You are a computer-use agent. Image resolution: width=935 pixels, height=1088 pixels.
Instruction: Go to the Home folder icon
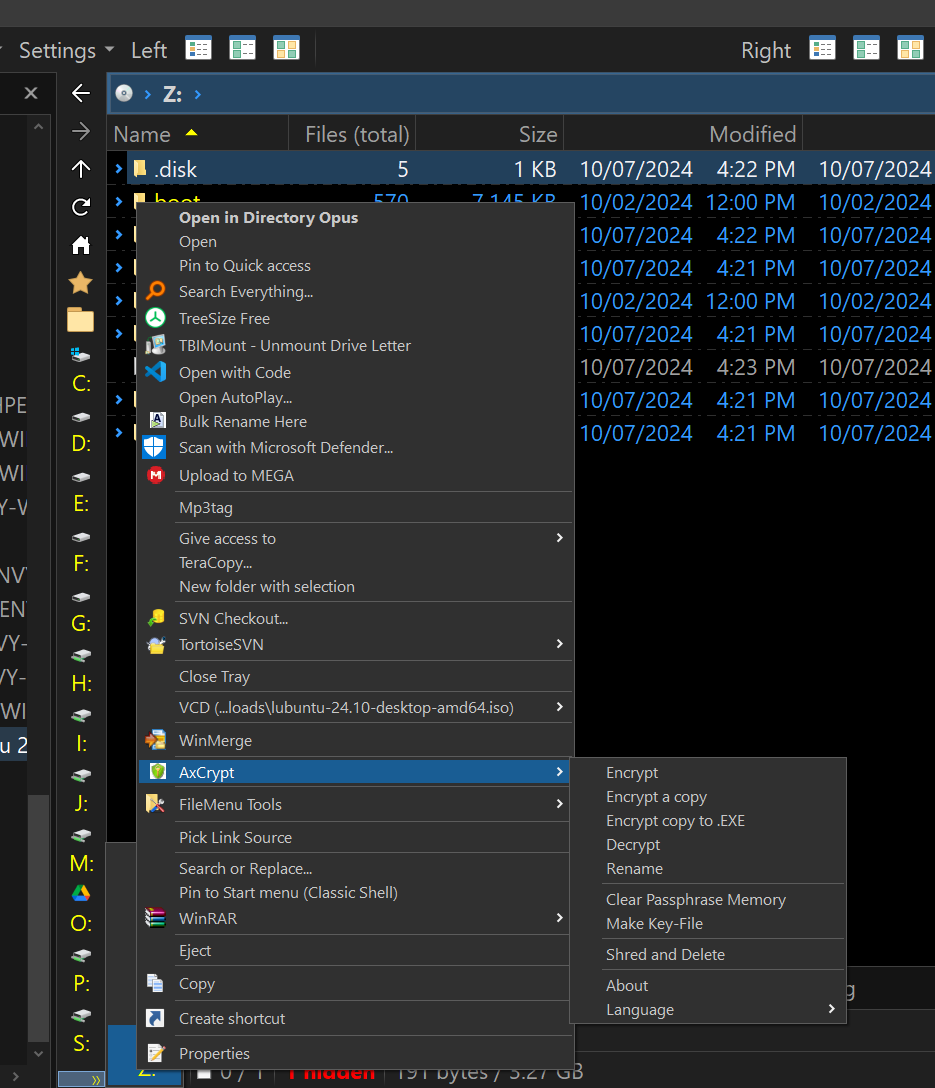click(81, 245)
